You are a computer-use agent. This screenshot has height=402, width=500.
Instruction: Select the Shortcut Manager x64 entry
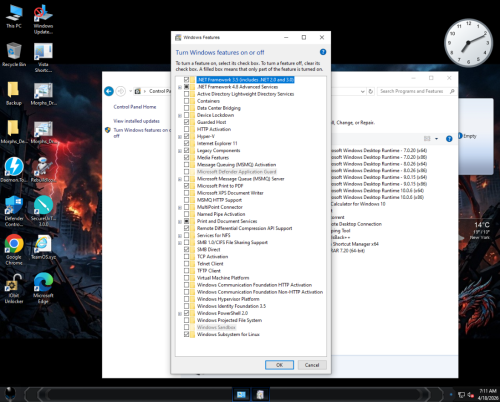(355, 244)
